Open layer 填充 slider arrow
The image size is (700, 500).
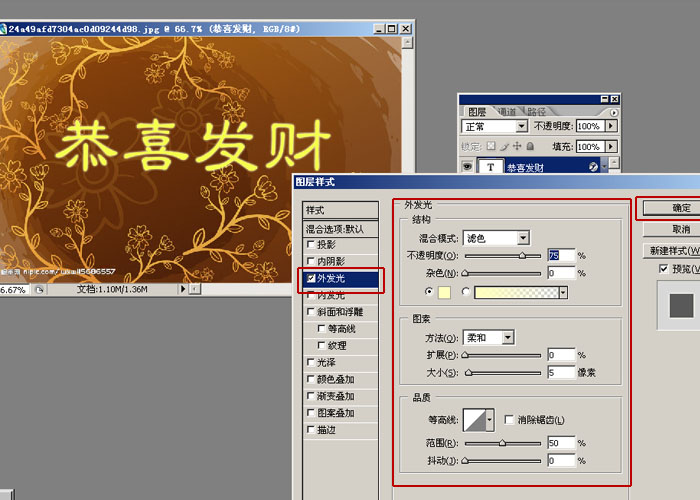611,146
